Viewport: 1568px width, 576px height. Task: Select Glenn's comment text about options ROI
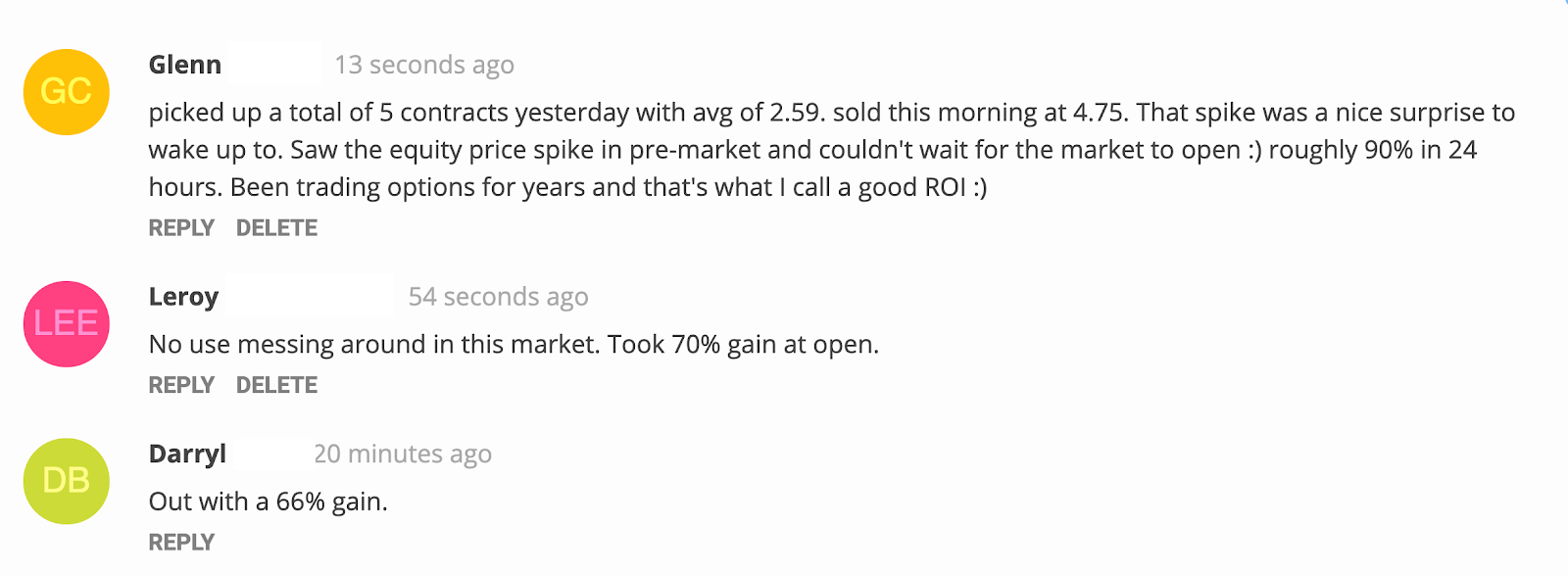coord(832,150)
